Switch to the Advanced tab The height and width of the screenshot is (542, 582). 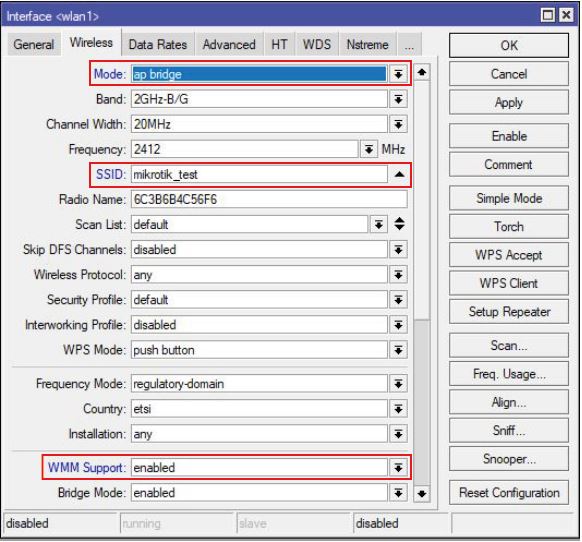[229, 45]
